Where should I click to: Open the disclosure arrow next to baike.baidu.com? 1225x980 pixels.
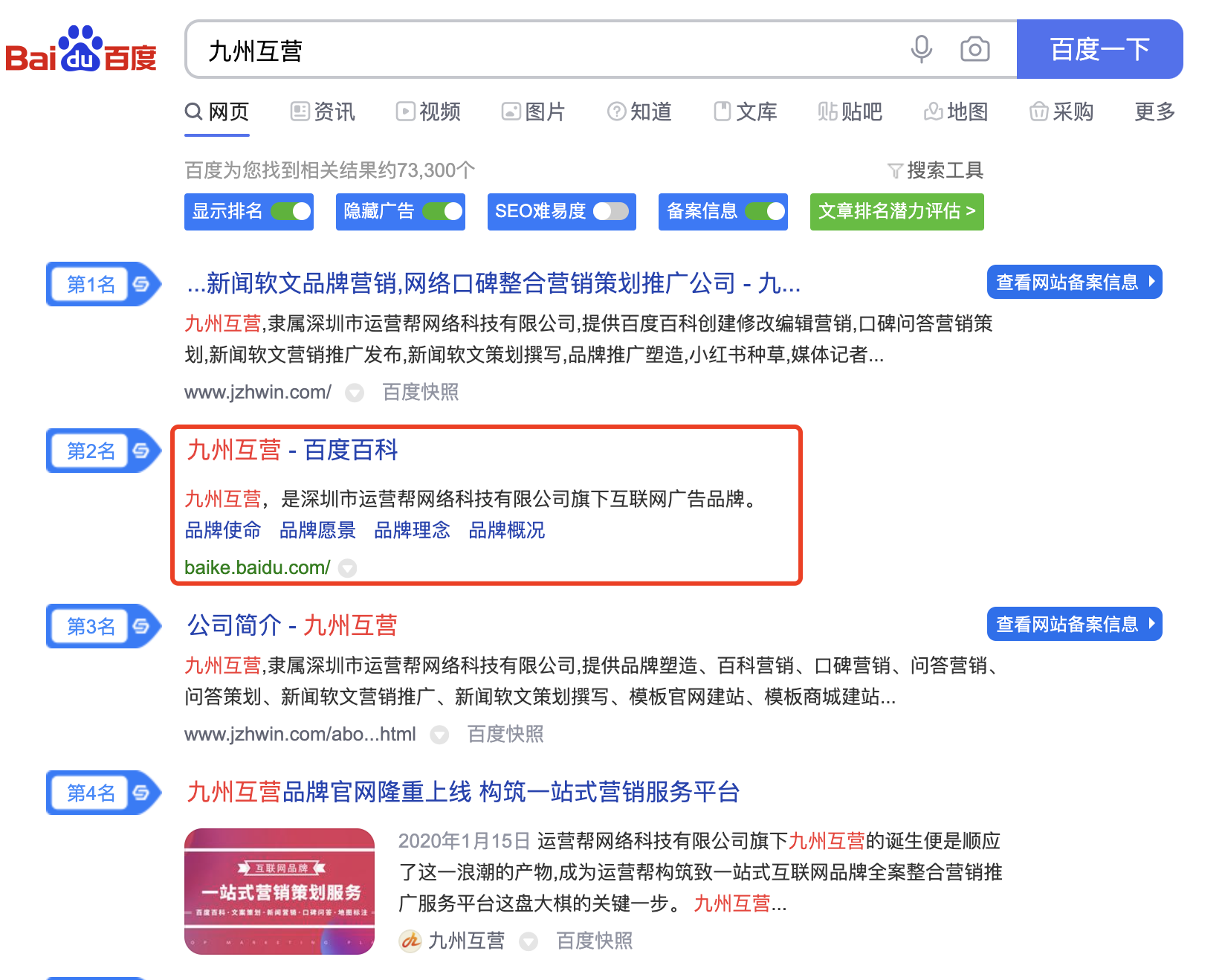tap(346, 569)
